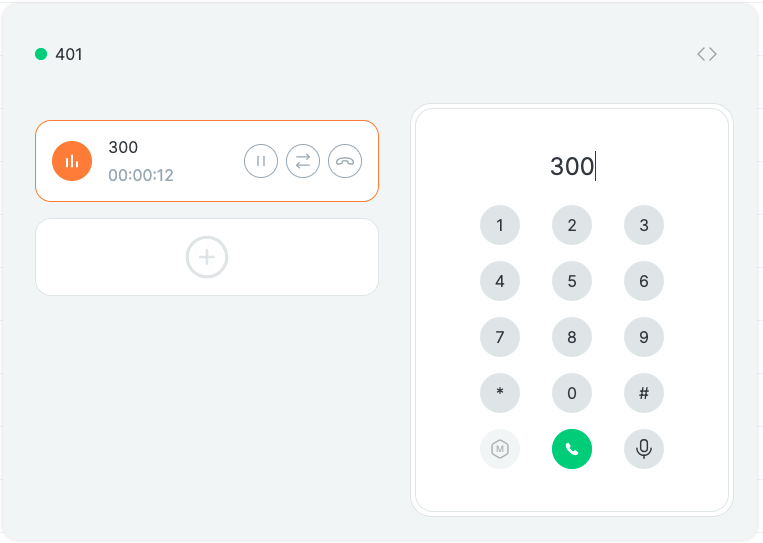Click the green status dot for 401
Viewport: 763px width, 543px height.
pyautogui.click(x=41, y=54)
